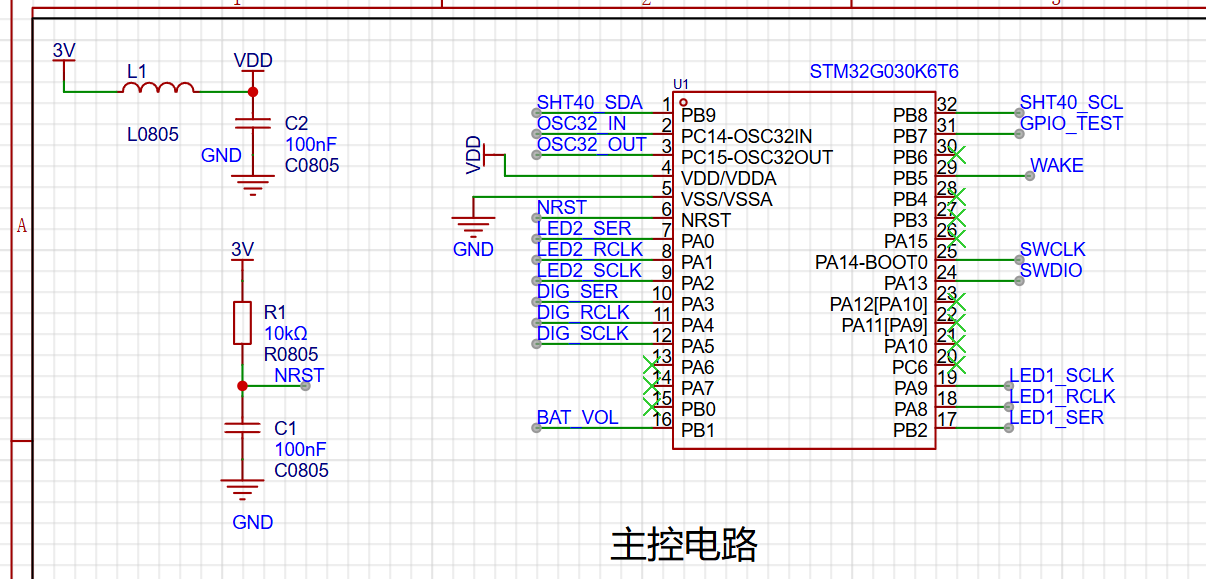Select the NRST net label at pin 6
The image size is (1206, 579).
point(561,207)
